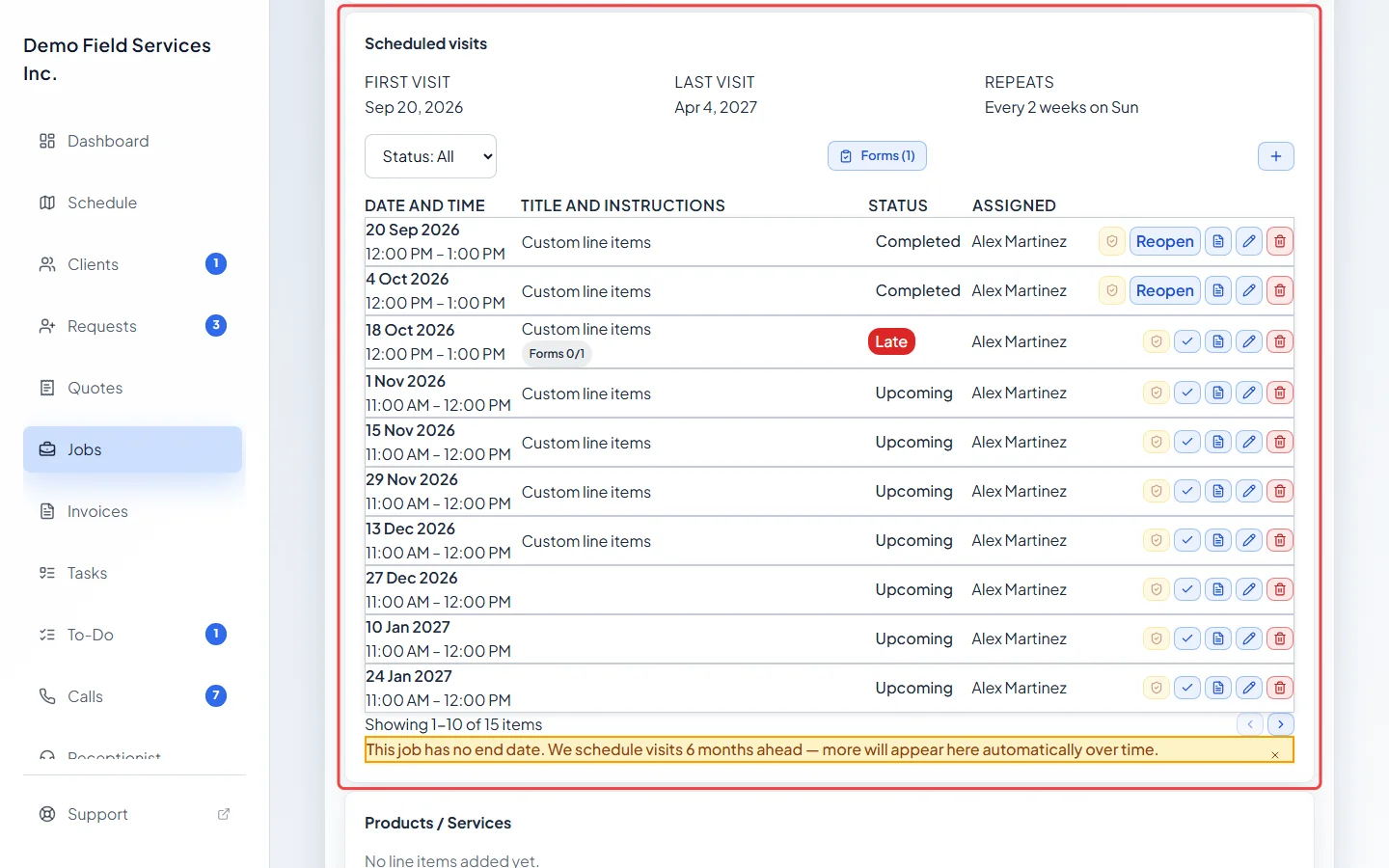Open the Forms (1) button

[877, 156]
